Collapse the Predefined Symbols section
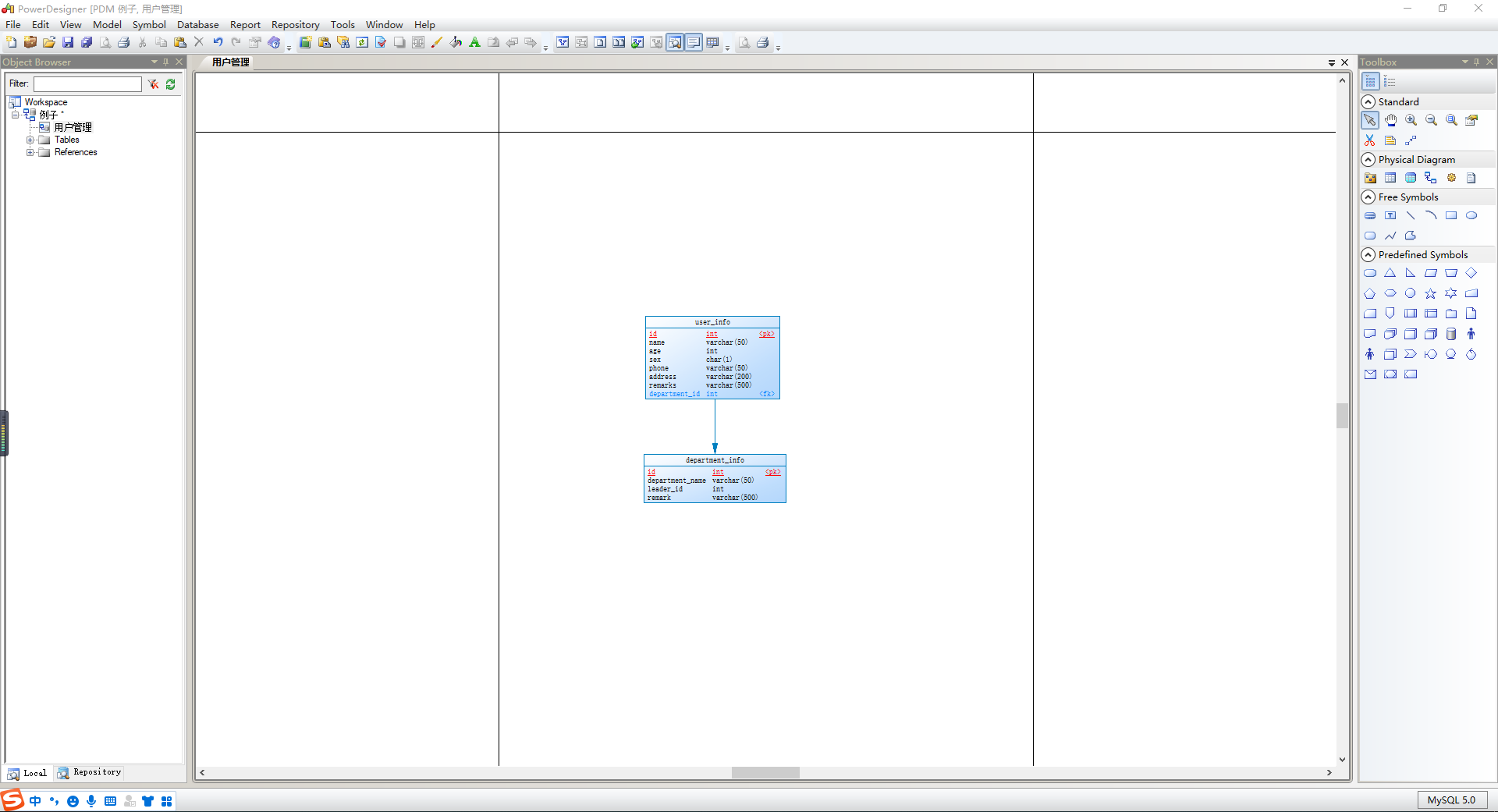This screenshot has height=812, width=1498. coord(1369,254)
